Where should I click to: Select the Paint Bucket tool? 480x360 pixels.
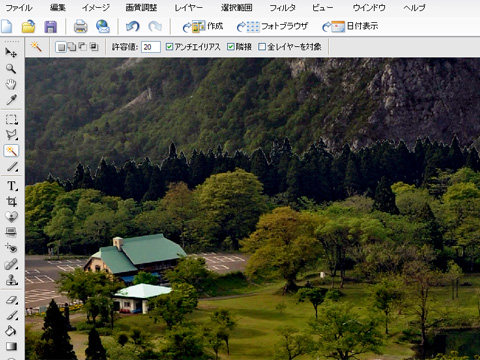point(11,331)
